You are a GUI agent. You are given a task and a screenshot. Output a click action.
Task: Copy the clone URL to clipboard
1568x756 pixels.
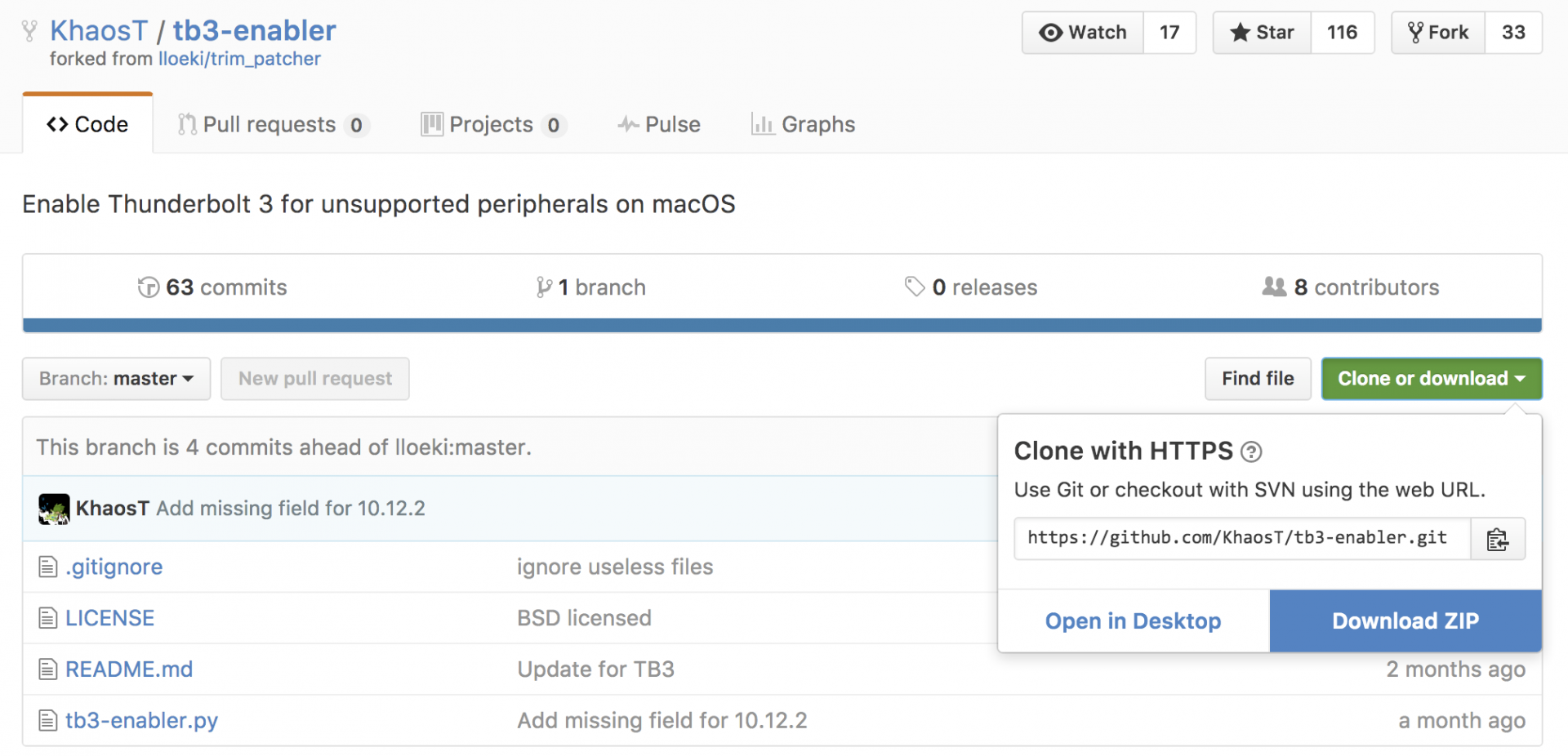point(1497,539)
